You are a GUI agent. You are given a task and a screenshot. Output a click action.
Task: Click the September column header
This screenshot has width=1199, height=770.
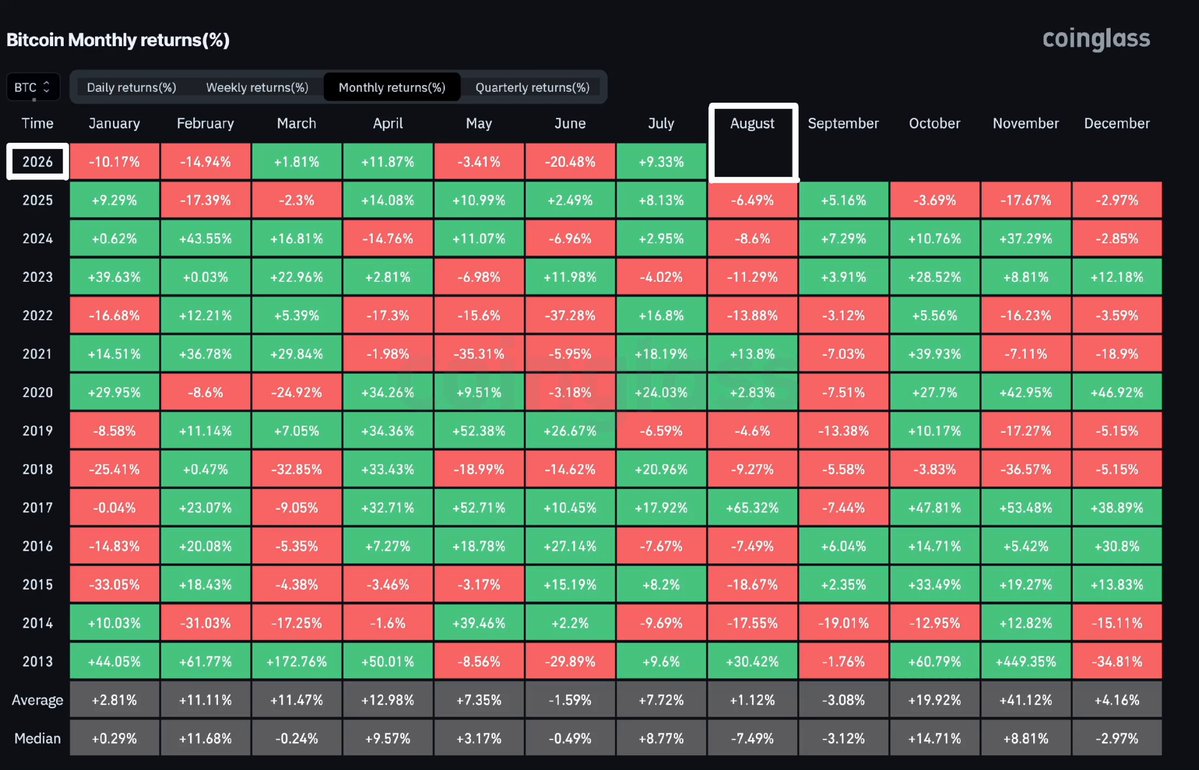click(x=843, y=123)
